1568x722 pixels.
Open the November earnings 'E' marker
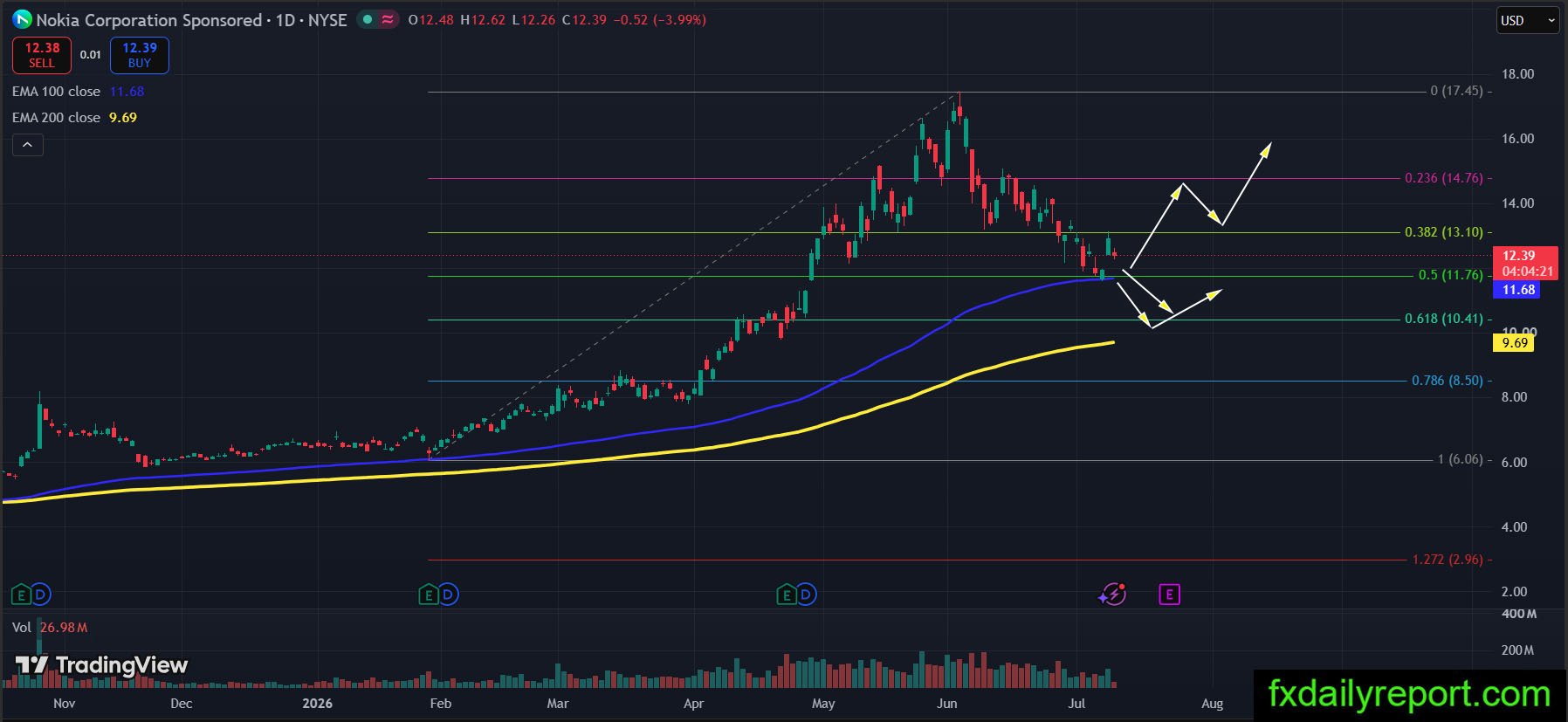click(21, 595)
